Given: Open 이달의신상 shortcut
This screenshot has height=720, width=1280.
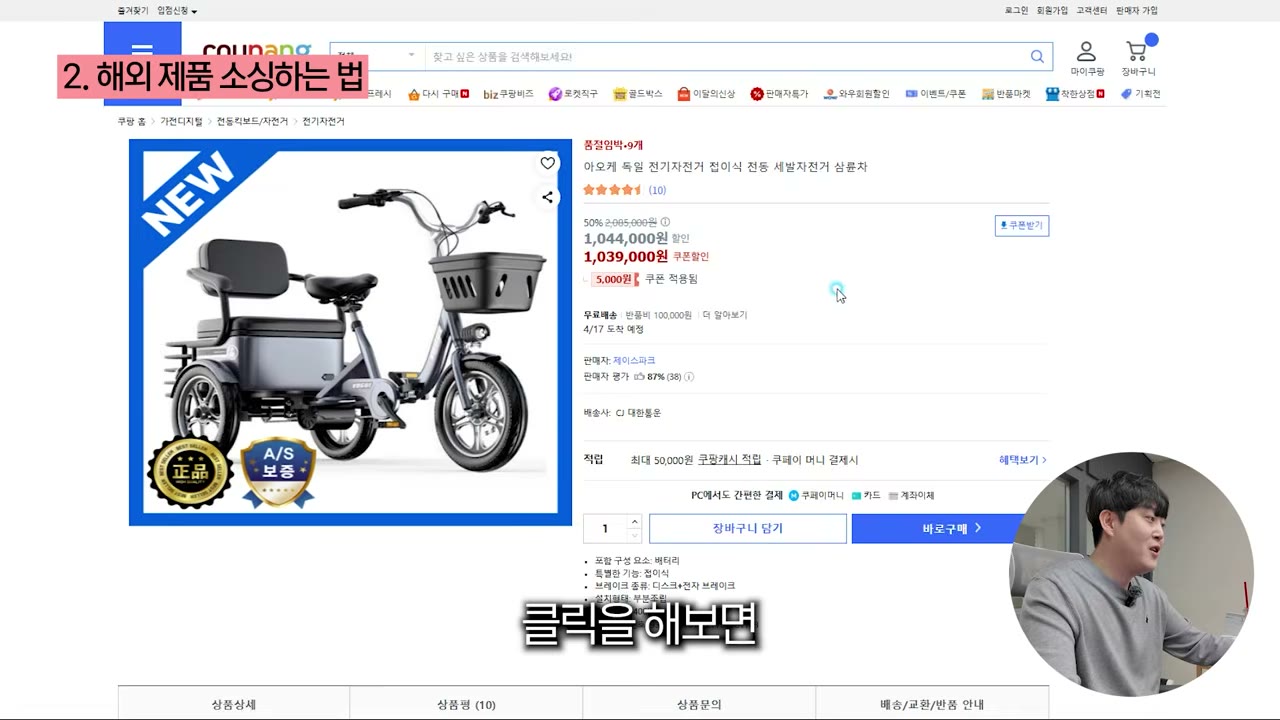Looking at the screenshot, I should [706, 94].
